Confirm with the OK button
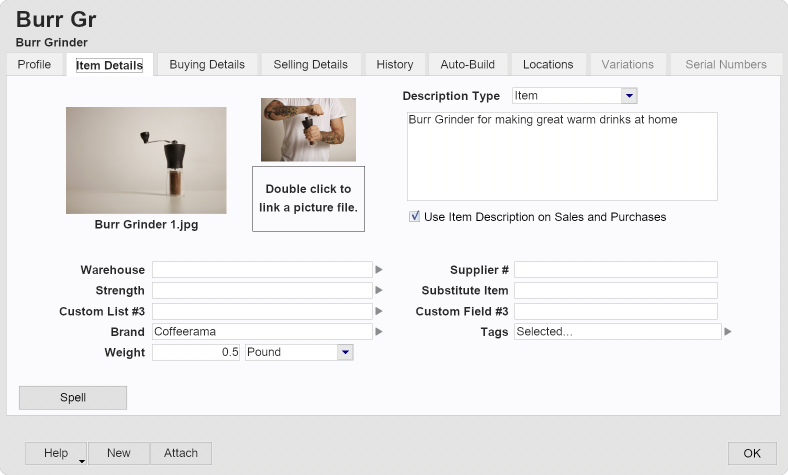Viewport: 788px width, 475px height. (752, 453)
